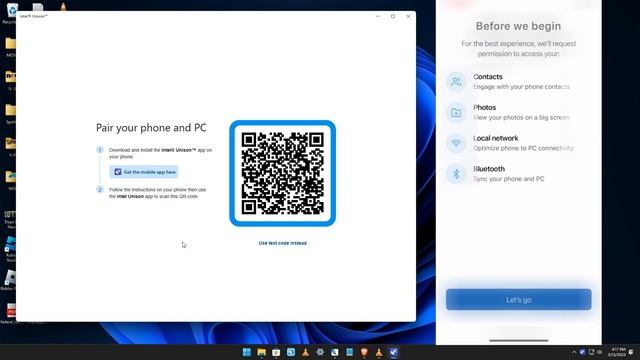This screenshot has width=640, height=360.
Task: Click the step 1 number badge
Action: click(100, 150)
